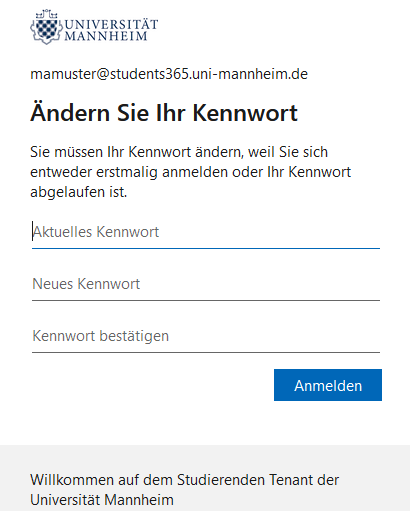Viewport: 410px width, 511px height.
Task: Click the mamuster account email address
Action: 169,74
